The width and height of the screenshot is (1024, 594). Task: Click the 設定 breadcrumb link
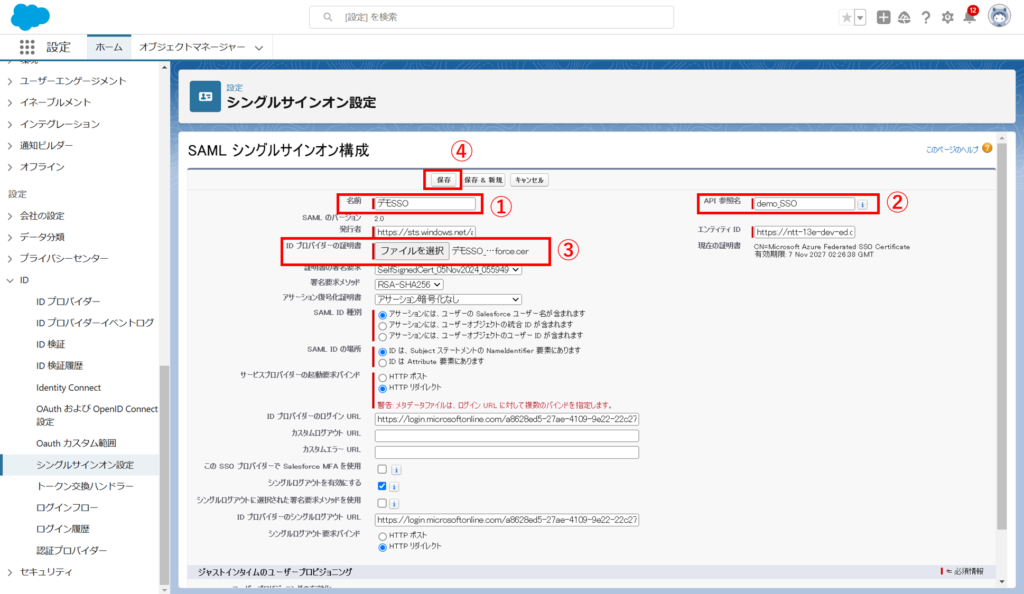click(x=234, y=87)
